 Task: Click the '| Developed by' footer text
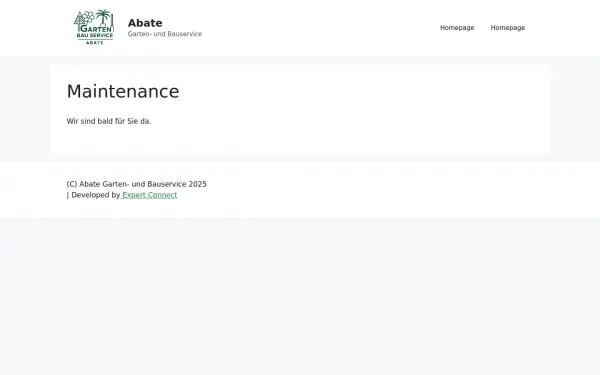[x=93, y=195]
